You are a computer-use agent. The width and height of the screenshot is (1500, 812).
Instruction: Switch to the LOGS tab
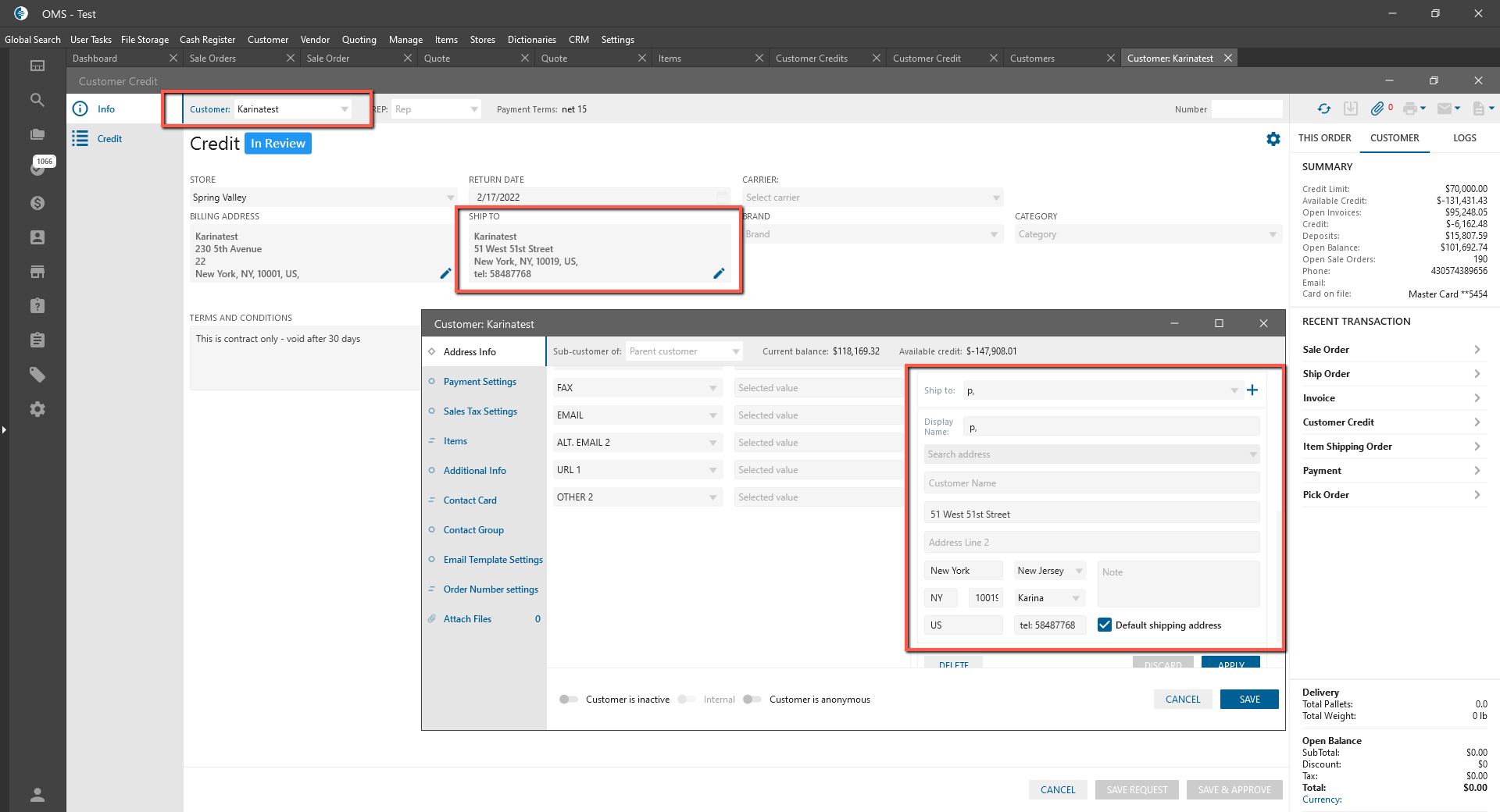(x=1464, y=138)
